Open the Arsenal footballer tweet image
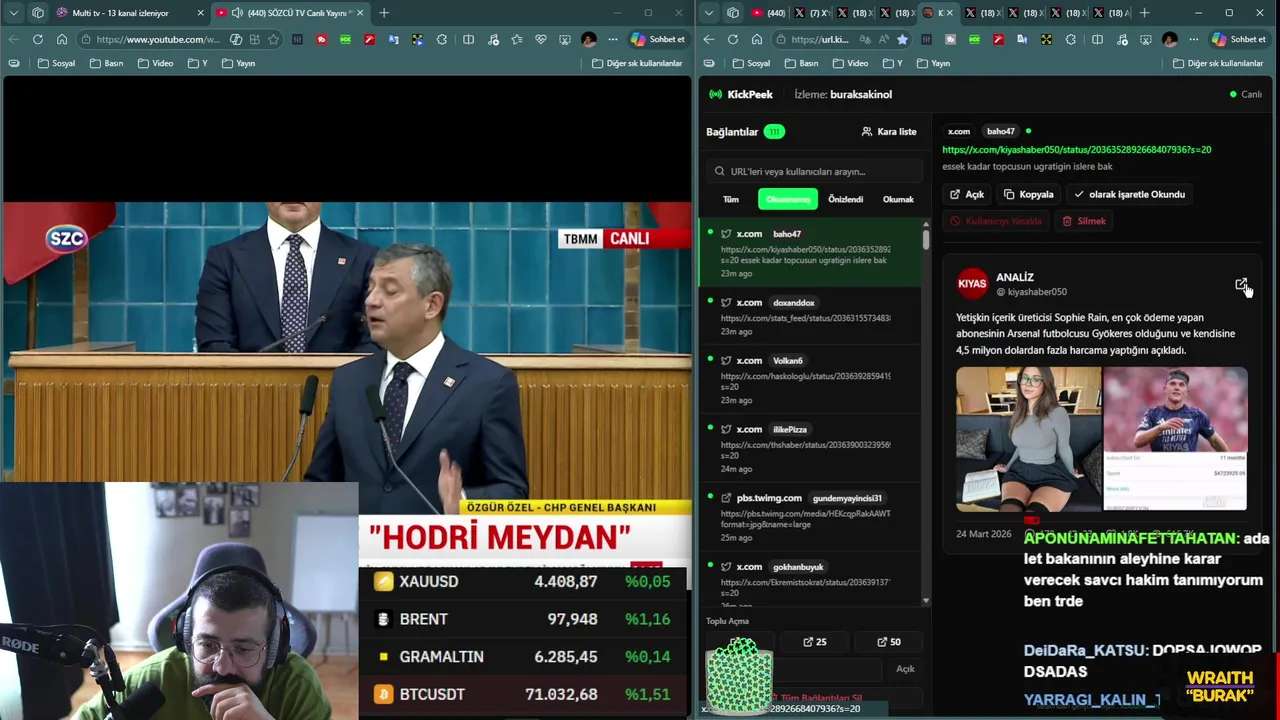 click(1175, 438)
